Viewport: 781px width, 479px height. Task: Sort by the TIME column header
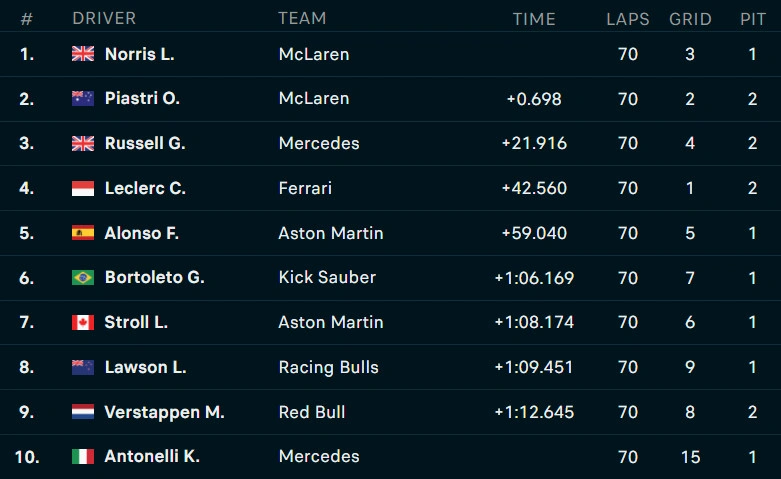[x=534, y=19]
